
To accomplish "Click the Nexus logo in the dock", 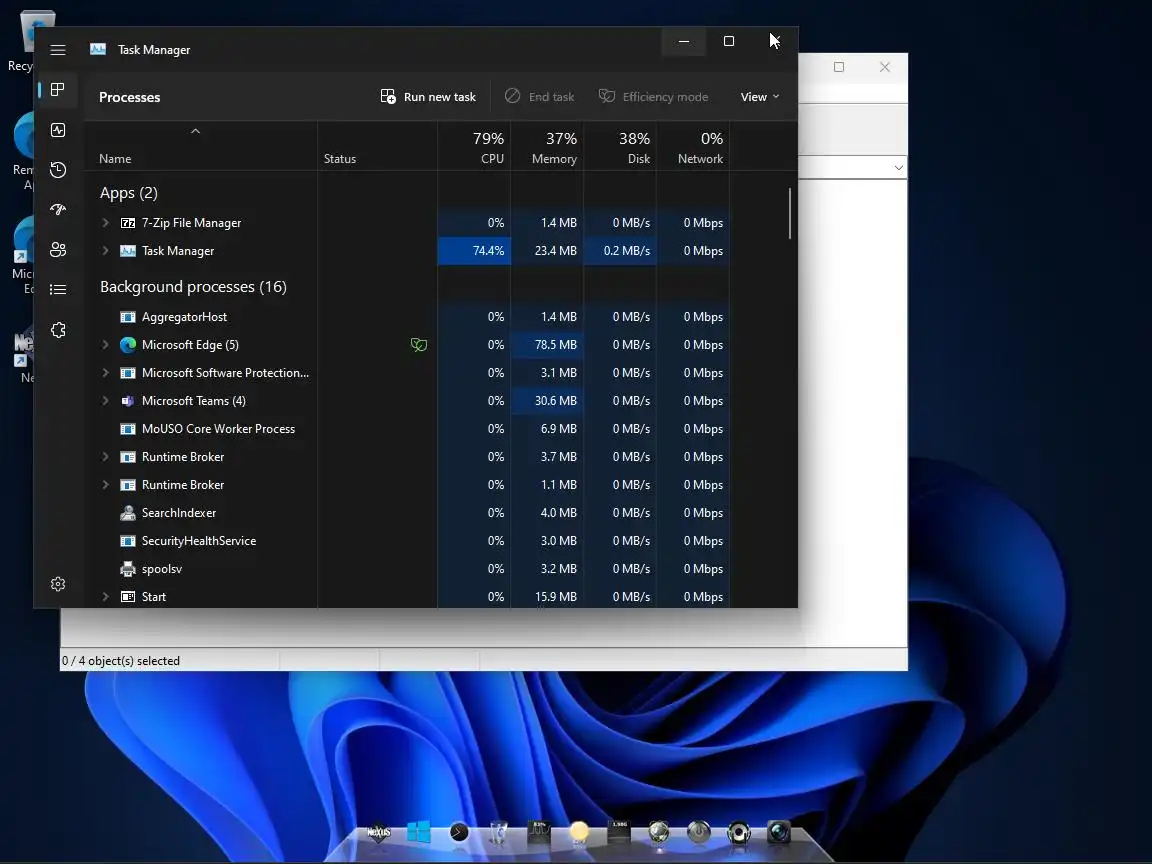I will tap(378, 832).
